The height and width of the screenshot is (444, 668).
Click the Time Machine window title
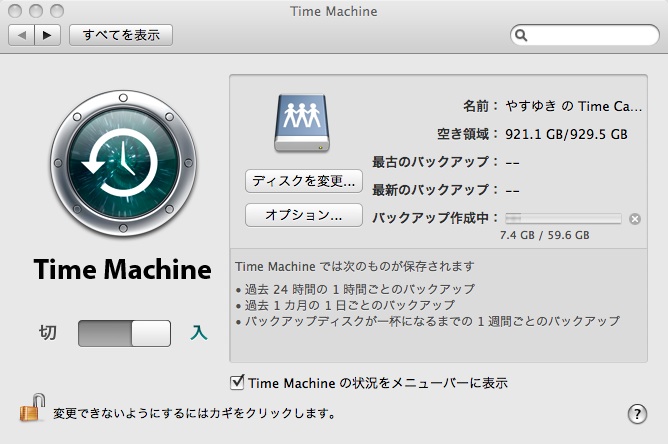pos(334,12)
